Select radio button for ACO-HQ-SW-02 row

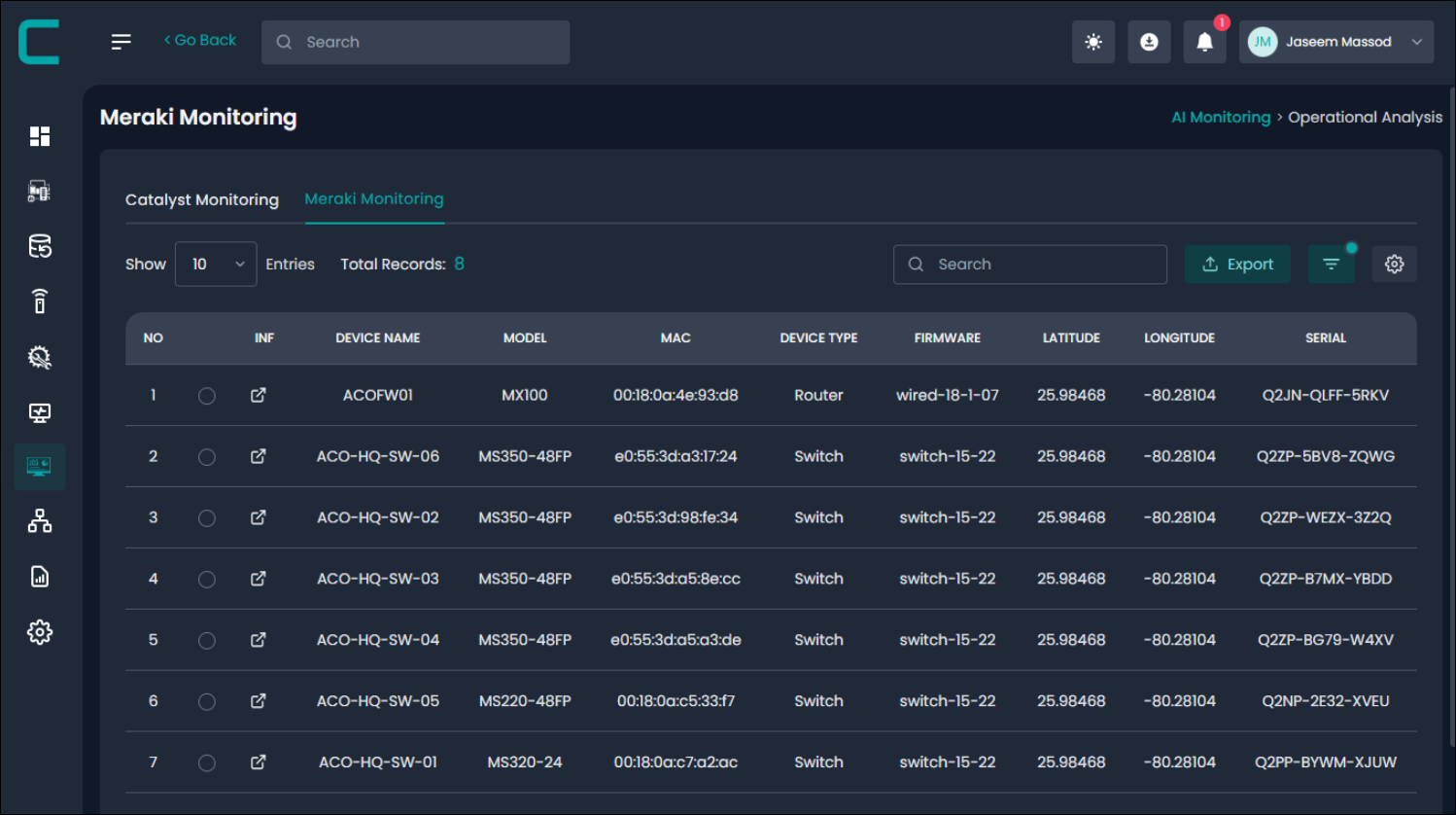(x=207, y=518)
